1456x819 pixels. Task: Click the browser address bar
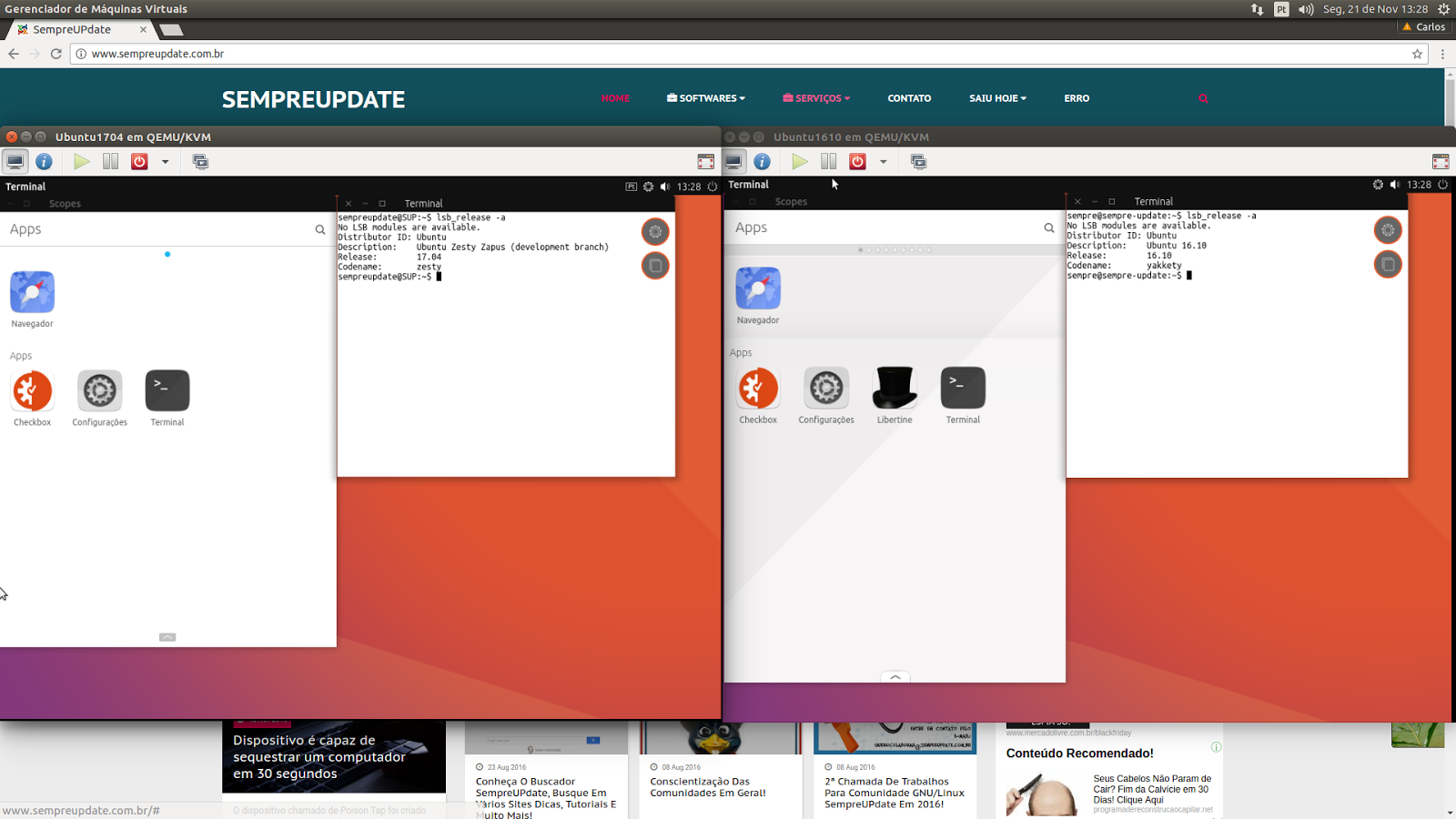[x=746, y=54]
